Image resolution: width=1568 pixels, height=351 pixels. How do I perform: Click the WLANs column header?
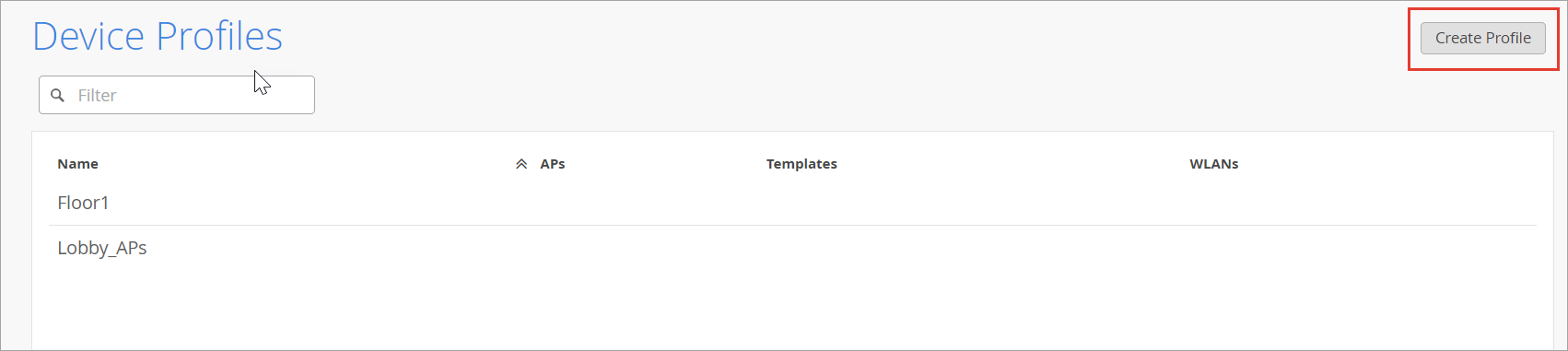(x=1214, y=164)
